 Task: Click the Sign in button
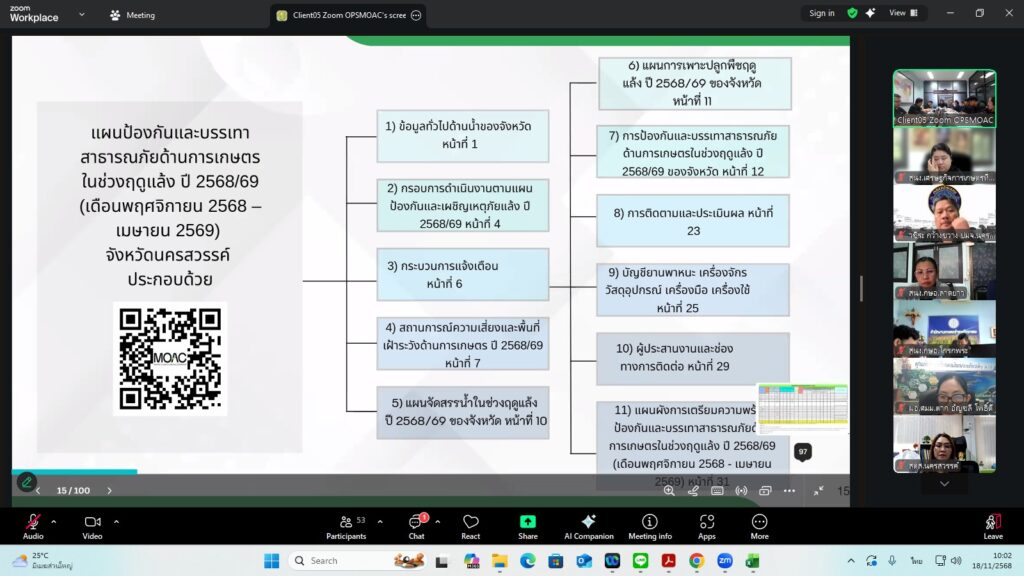821,13
